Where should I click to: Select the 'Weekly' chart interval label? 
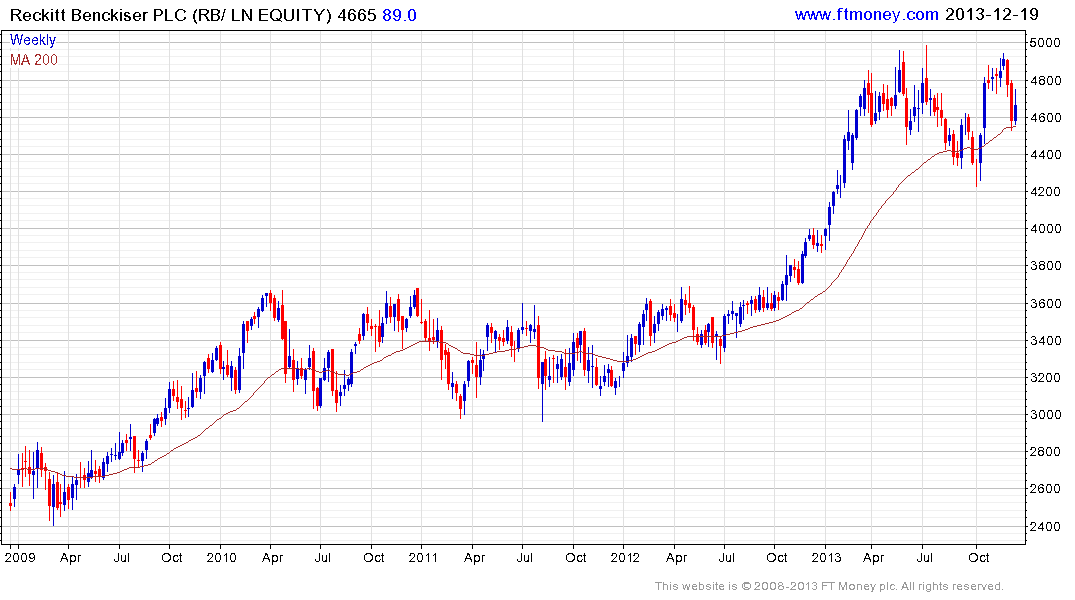point(33,40)
